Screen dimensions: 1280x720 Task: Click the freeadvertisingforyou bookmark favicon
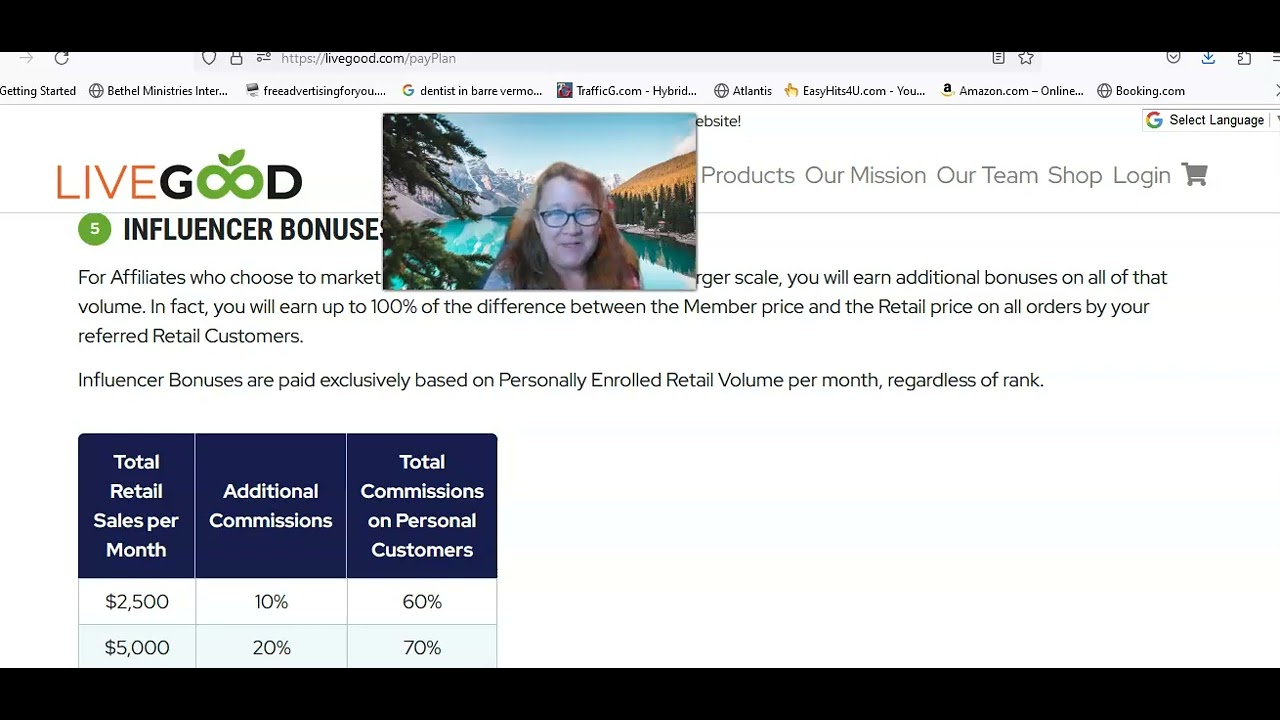252,90
